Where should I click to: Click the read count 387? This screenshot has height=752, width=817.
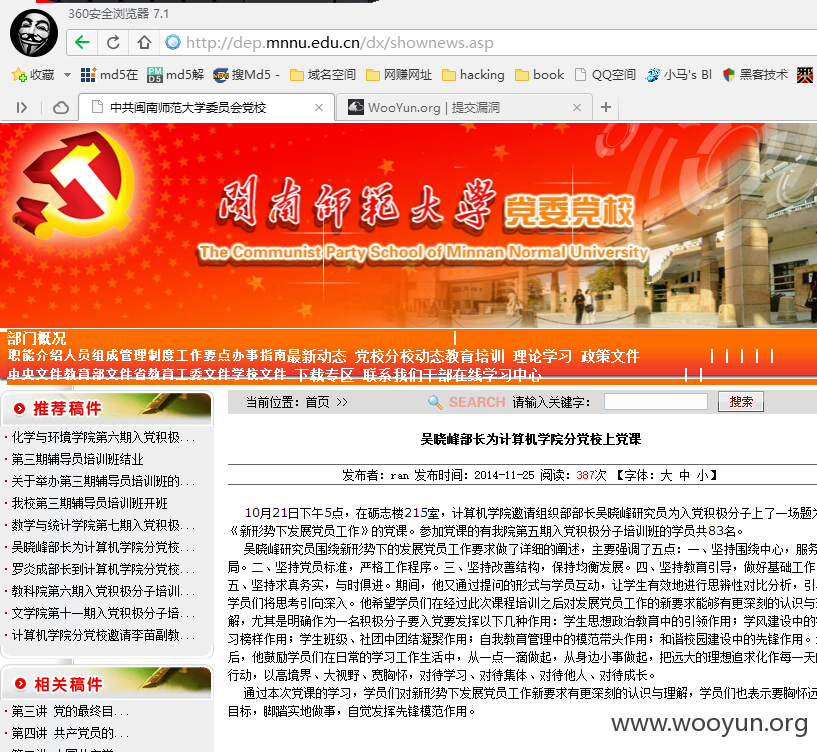(585, 475)
